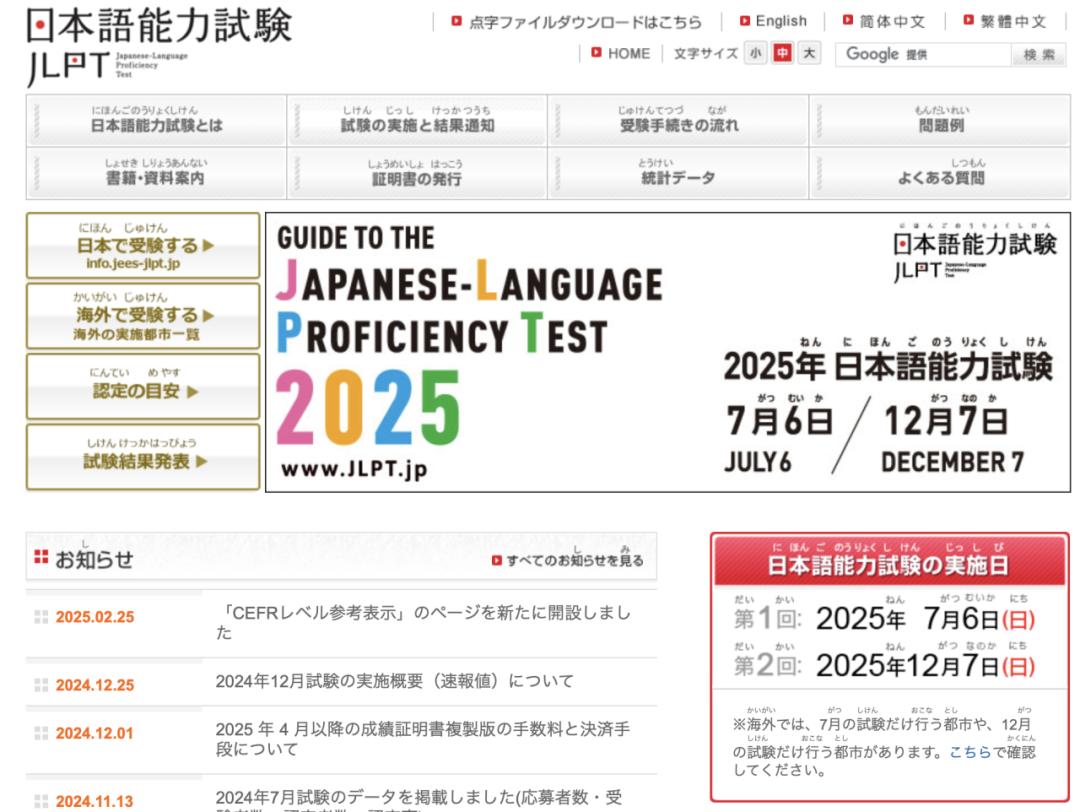Switch to 简体中文 language
The width and height of the screenshot is (1080, 812).
[891, 21]
